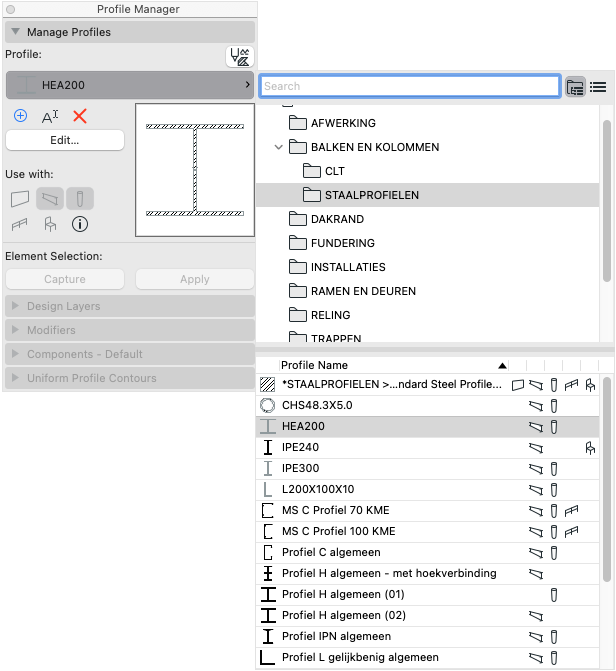Click the object icon in the IPE240 row
Image resolution: width=616 pixels, height=671 pixels.
coord(590,448)
